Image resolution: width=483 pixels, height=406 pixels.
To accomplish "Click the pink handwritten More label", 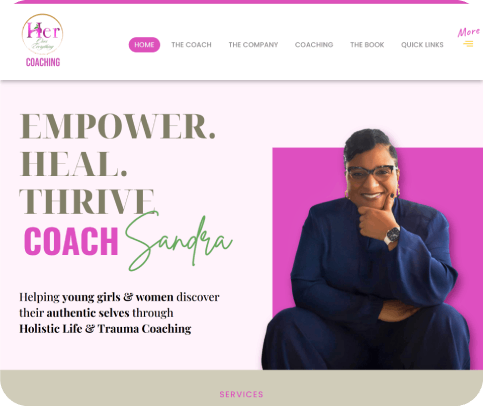I will 469,32.
